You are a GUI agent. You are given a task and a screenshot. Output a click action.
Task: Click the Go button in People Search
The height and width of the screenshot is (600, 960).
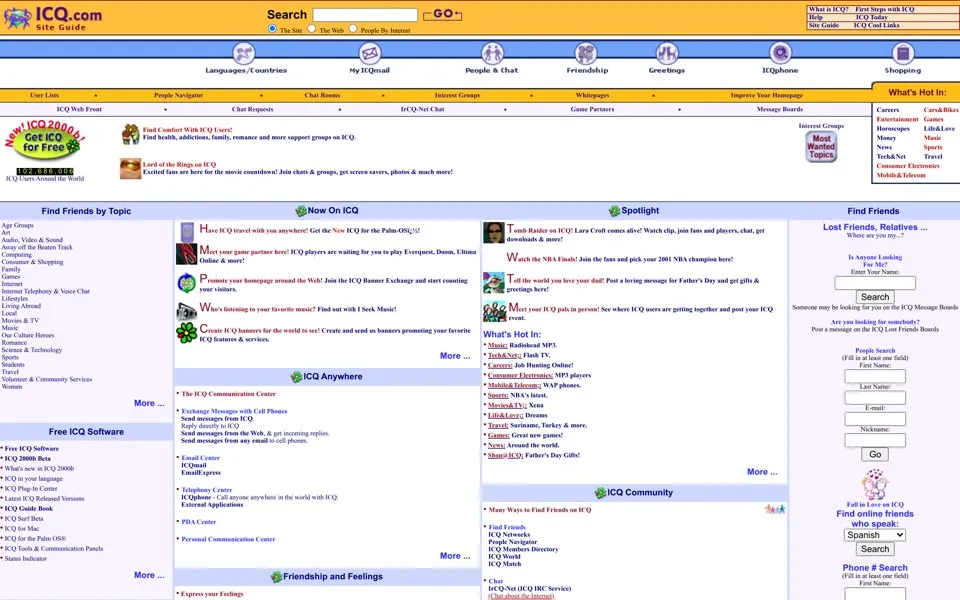tap(875, 454)
